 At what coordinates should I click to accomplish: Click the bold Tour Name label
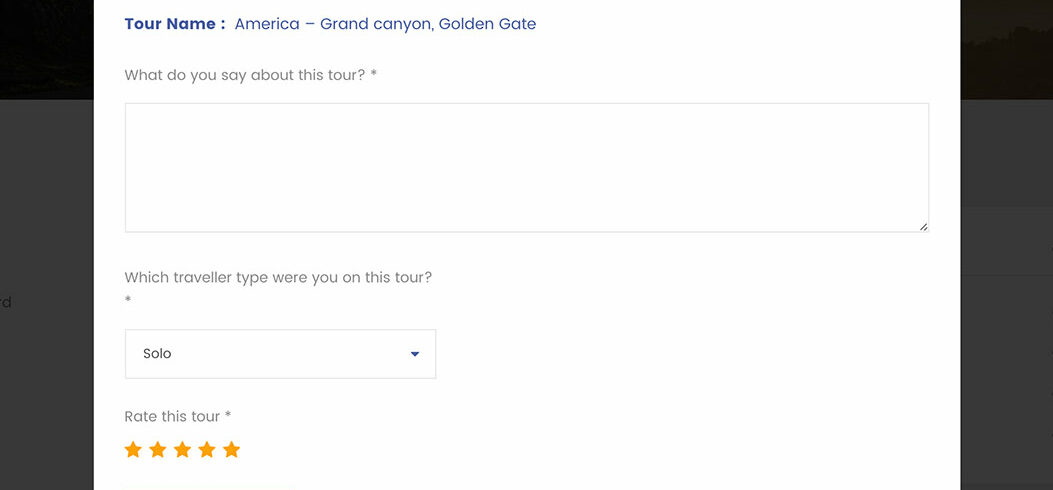(x=174, y=24)
